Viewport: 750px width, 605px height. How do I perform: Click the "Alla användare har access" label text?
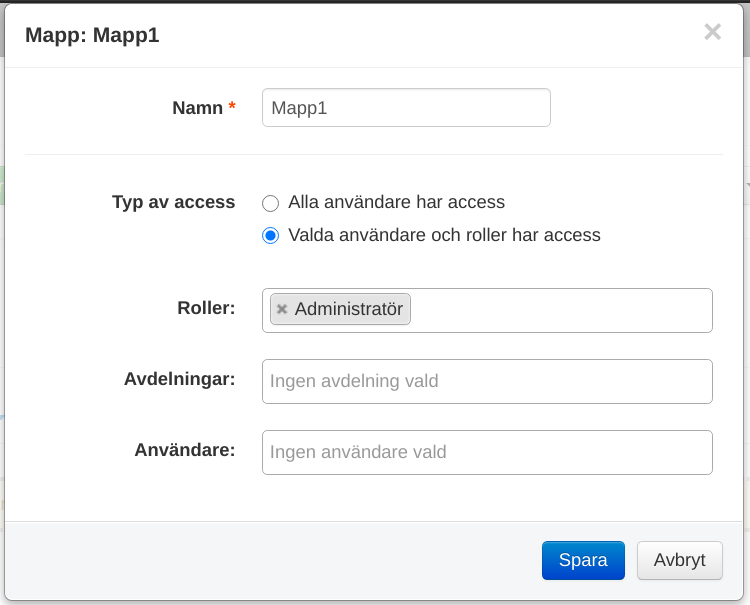(x=396, y=202)
